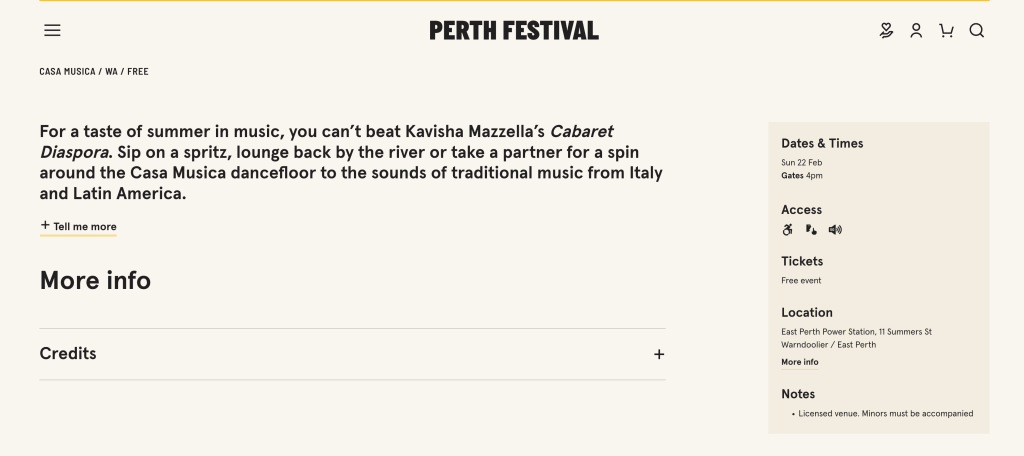Image resolution: width=1024 pixels, height=456 pixels.
Task: Open the search magnifier icon
Action: [977, 30]
